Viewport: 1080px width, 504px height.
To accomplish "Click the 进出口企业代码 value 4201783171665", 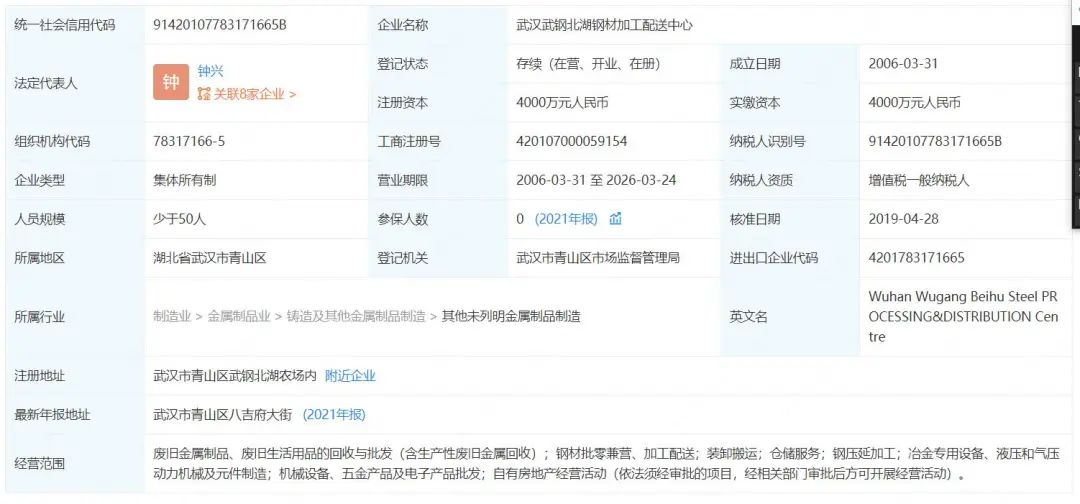I will click(917, 258).
